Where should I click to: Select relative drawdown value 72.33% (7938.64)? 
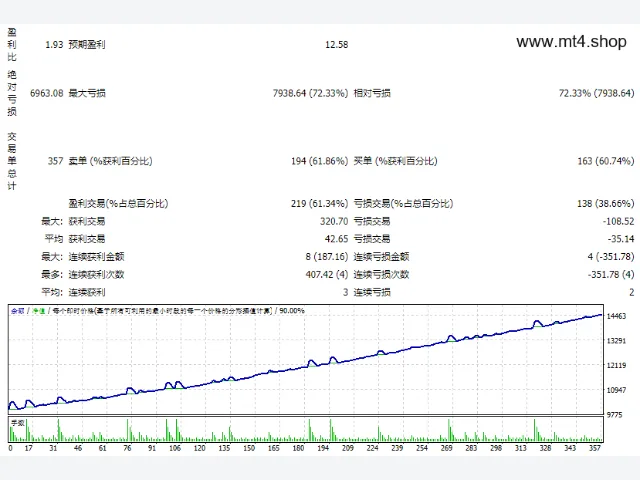[596, 93]
